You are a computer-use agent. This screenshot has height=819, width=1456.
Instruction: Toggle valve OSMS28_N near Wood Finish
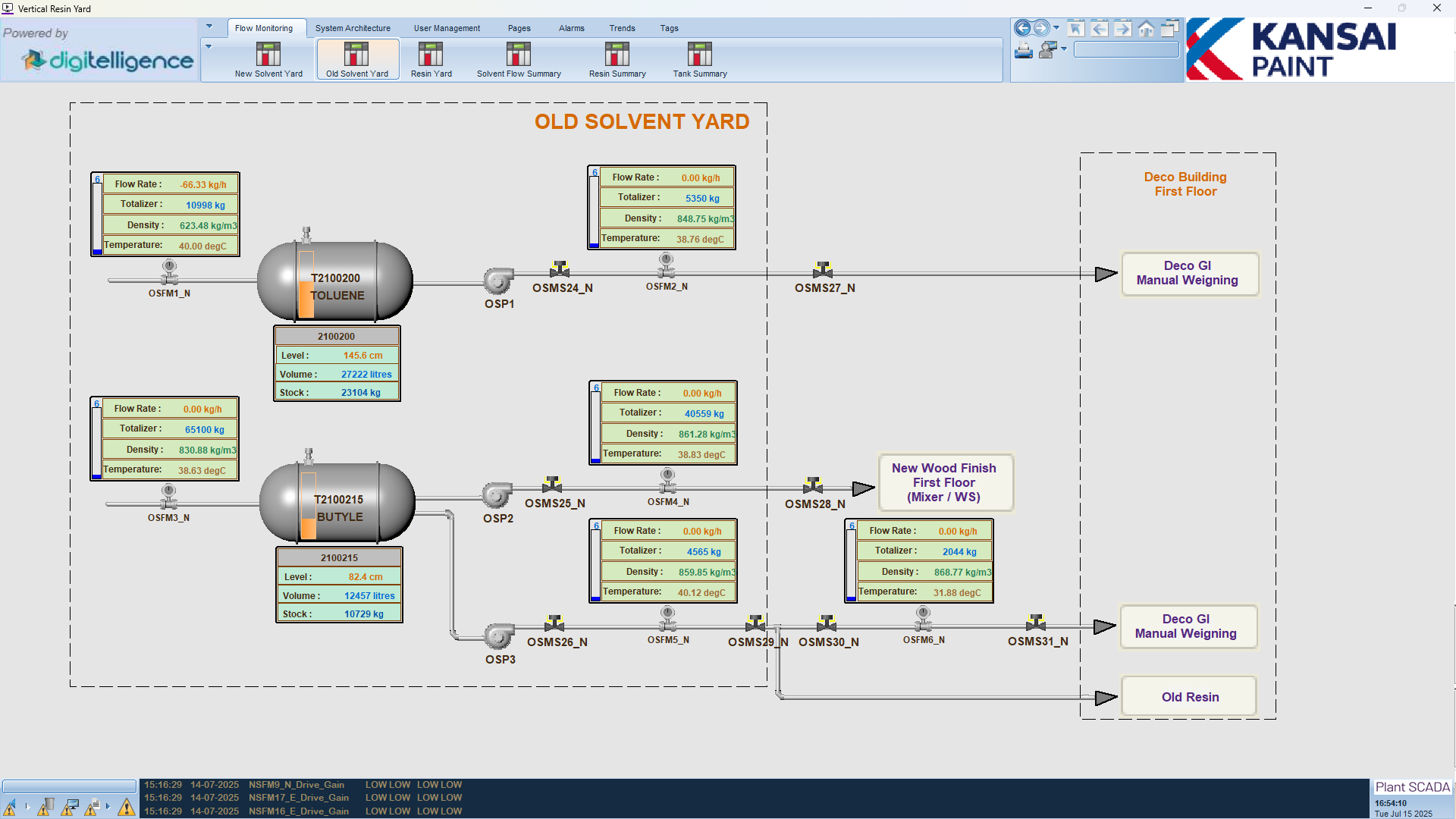(813, 485)
